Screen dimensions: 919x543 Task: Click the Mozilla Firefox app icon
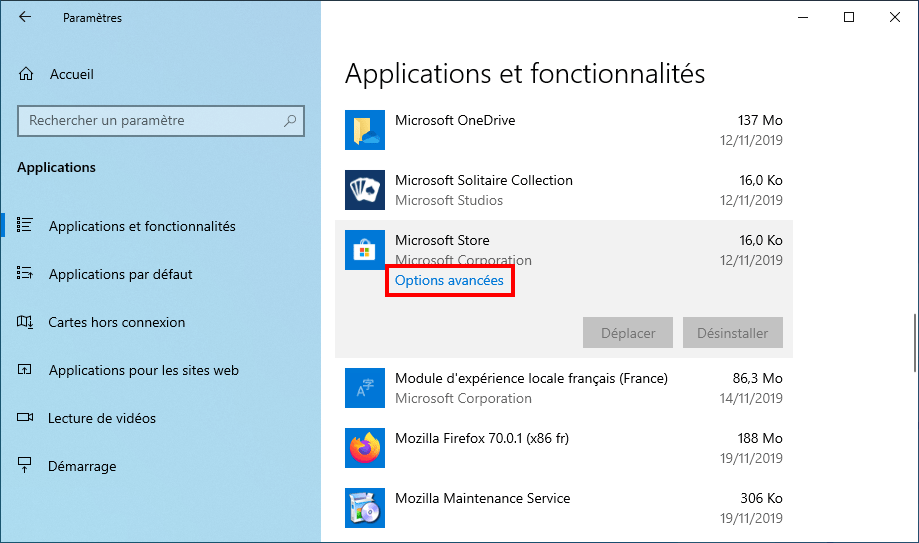coord(365,447)
